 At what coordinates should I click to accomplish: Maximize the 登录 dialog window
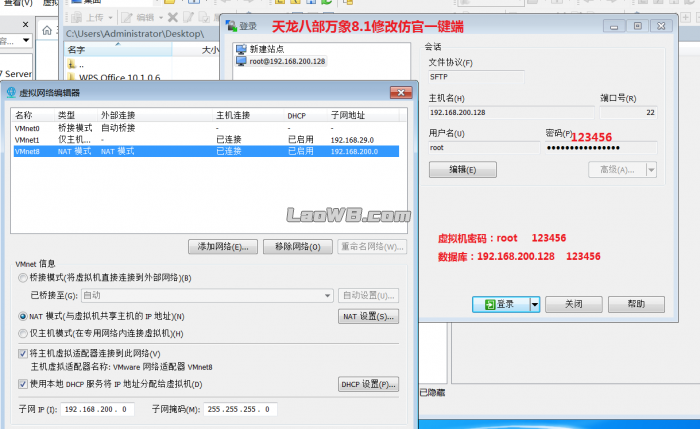point(638,26)
